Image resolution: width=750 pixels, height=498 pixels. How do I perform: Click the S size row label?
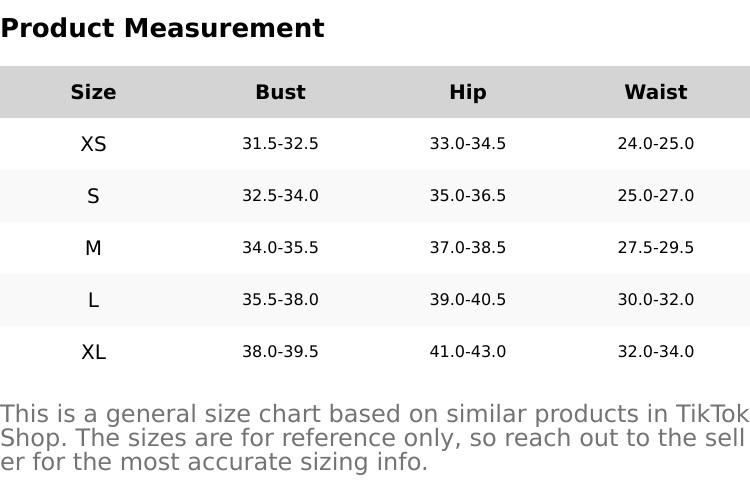[93, 197]
